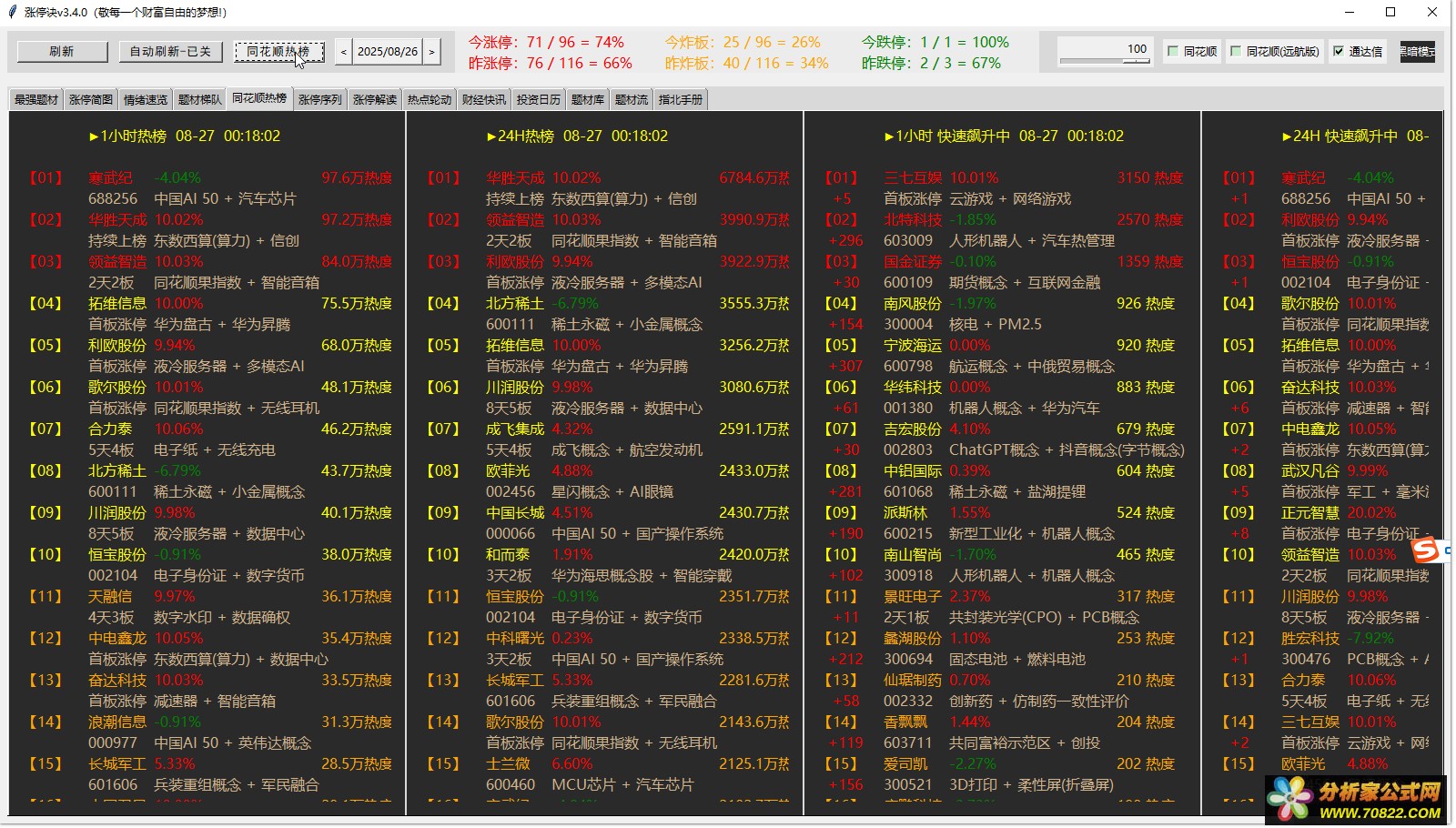Click stock code 688256 in 1小时热榜
This screenshot has width=1456, height=828.
113,199
